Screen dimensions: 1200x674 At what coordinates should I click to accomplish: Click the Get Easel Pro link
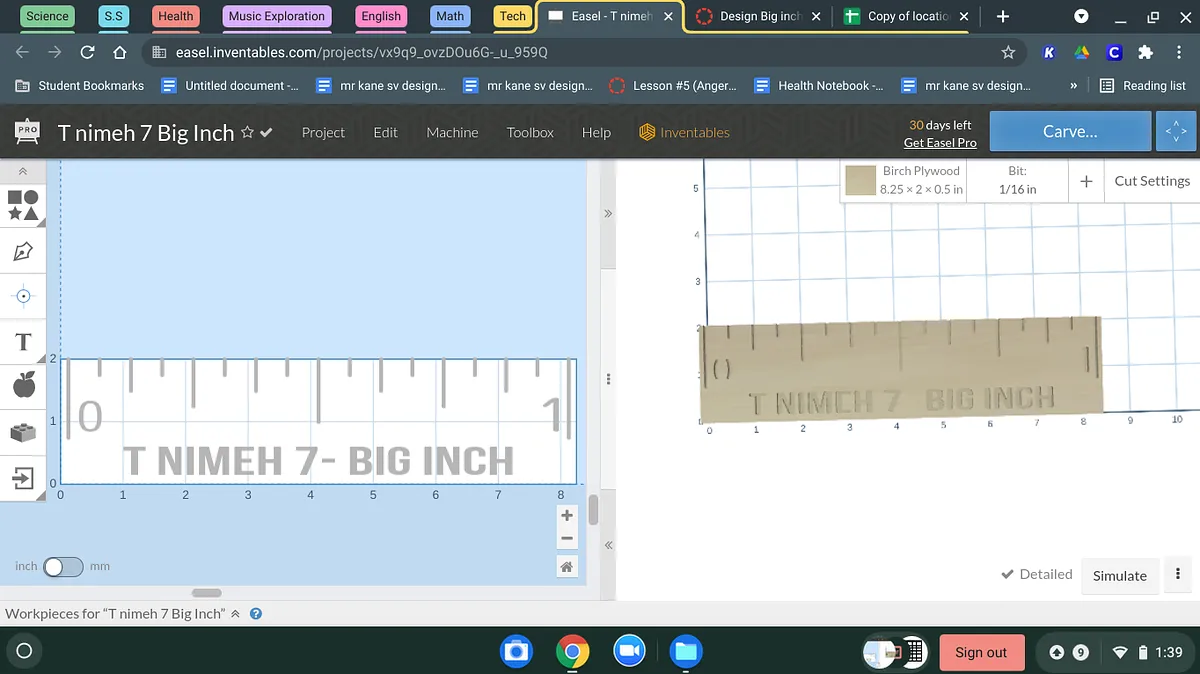click(940, 143)
